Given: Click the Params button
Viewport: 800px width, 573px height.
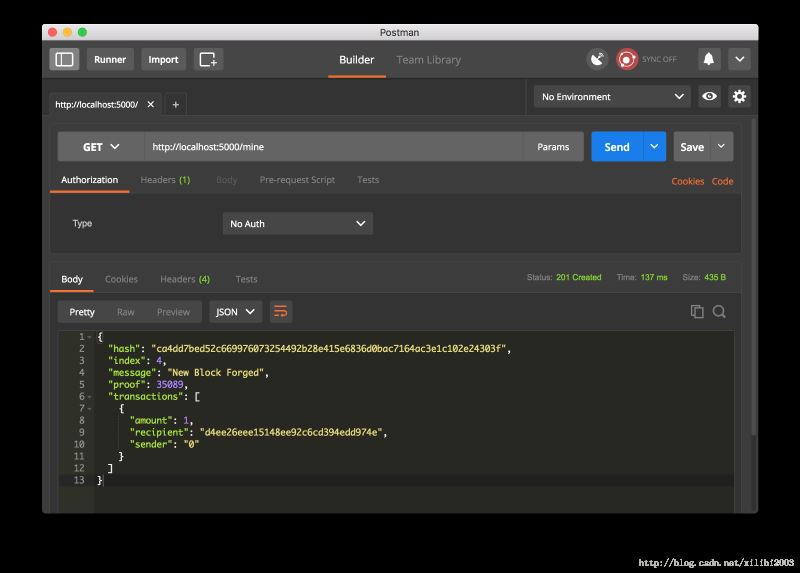Looking at the screenshot, I should [553, 147].
